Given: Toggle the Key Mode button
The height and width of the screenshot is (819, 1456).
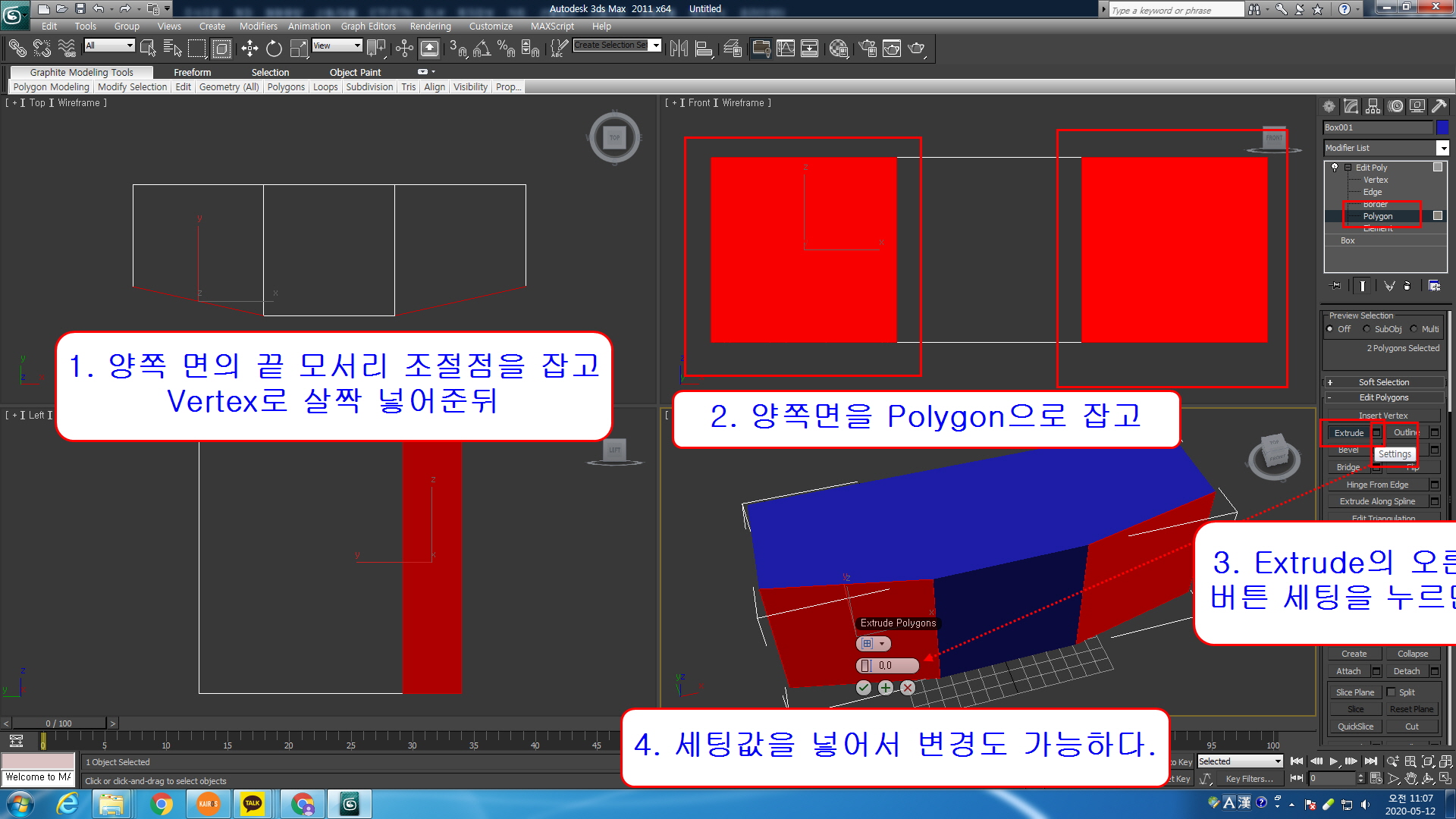Looking at the screenshot, I should 1297,778.
